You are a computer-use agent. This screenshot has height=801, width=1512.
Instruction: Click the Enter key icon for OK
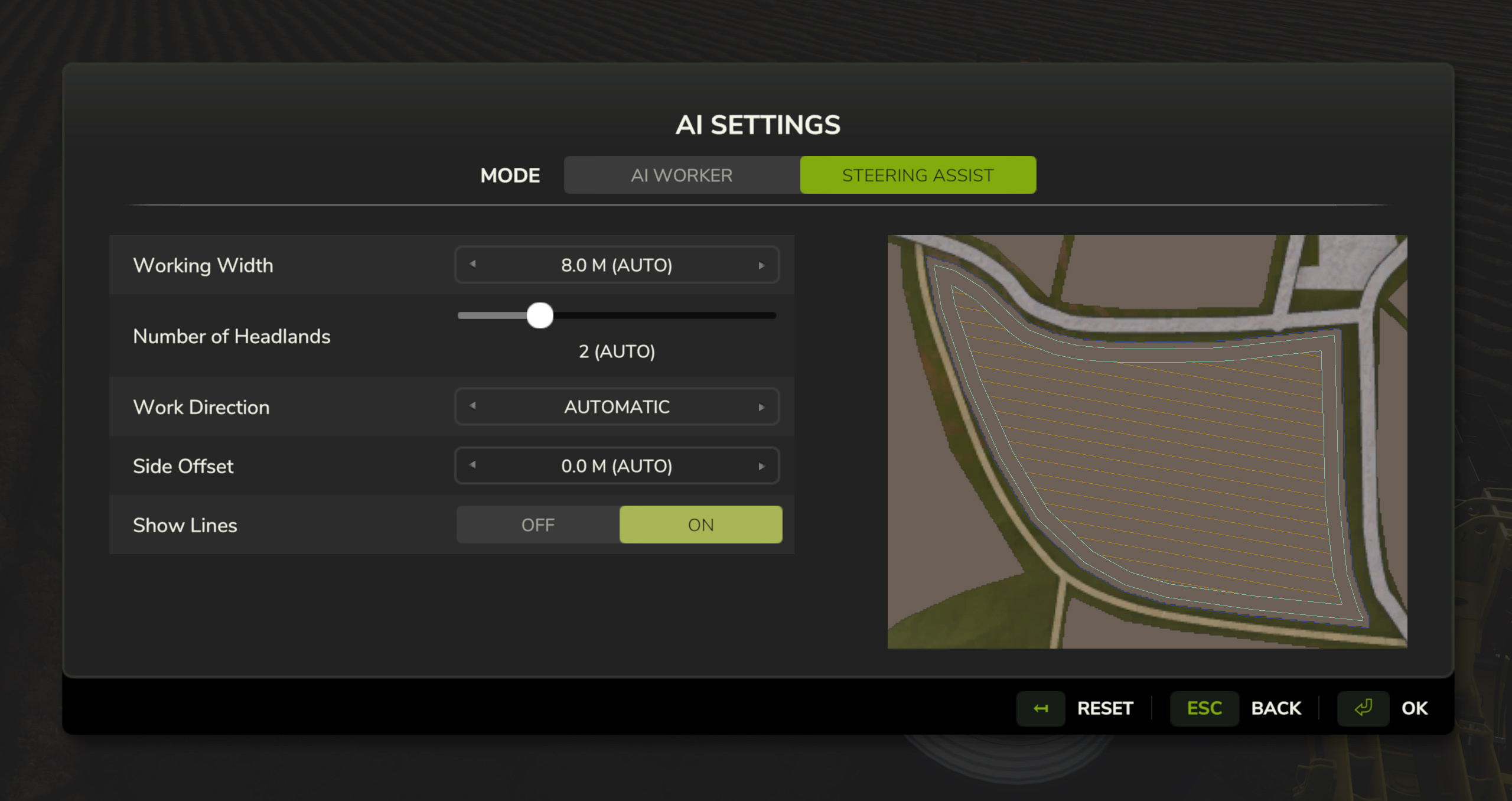(x=1363, y=708)
